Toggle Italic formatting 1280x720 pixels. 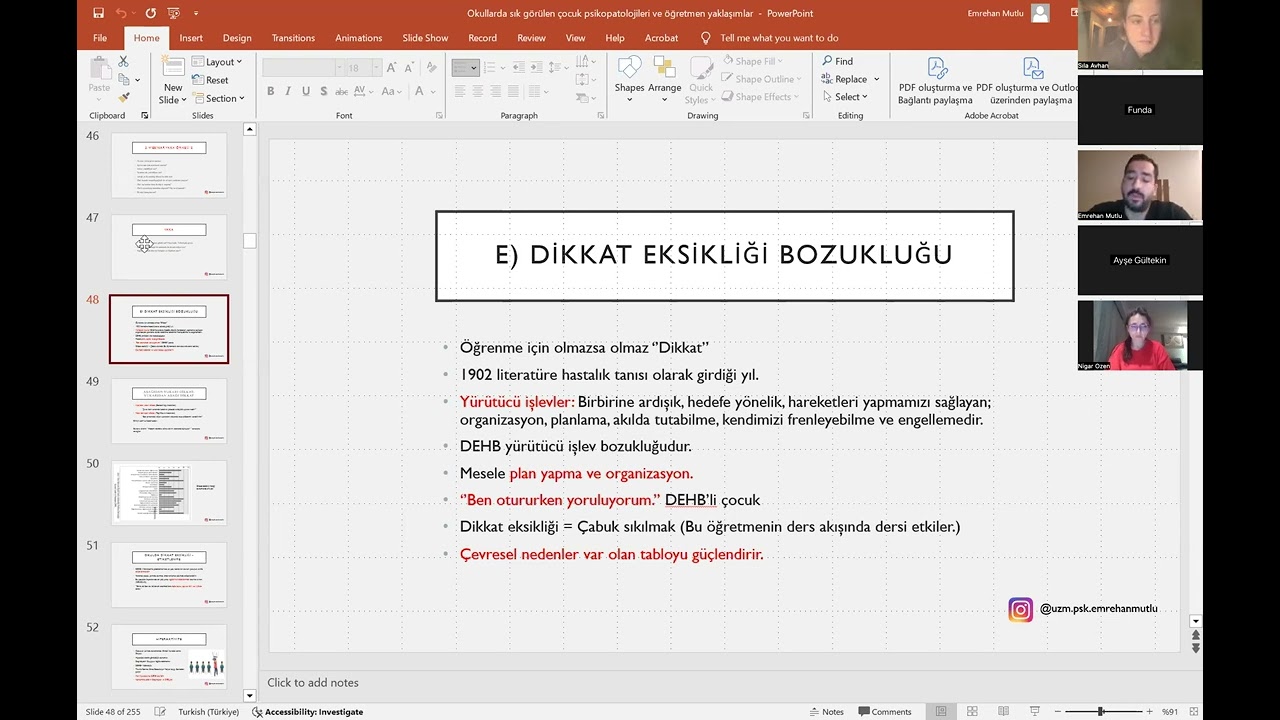coord(288,91)
